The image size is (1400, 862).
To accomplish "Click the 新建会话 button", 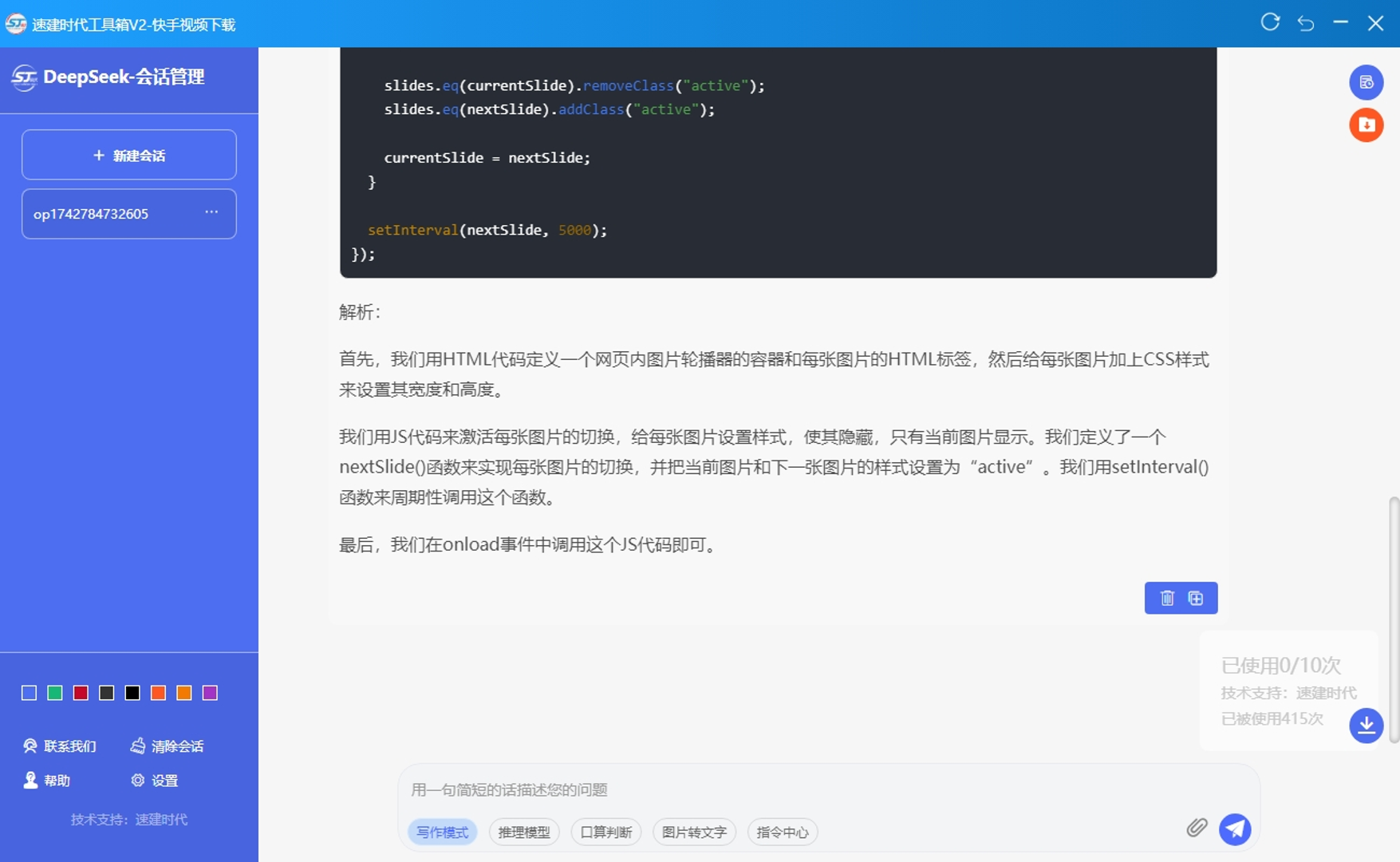I will 129,155.
